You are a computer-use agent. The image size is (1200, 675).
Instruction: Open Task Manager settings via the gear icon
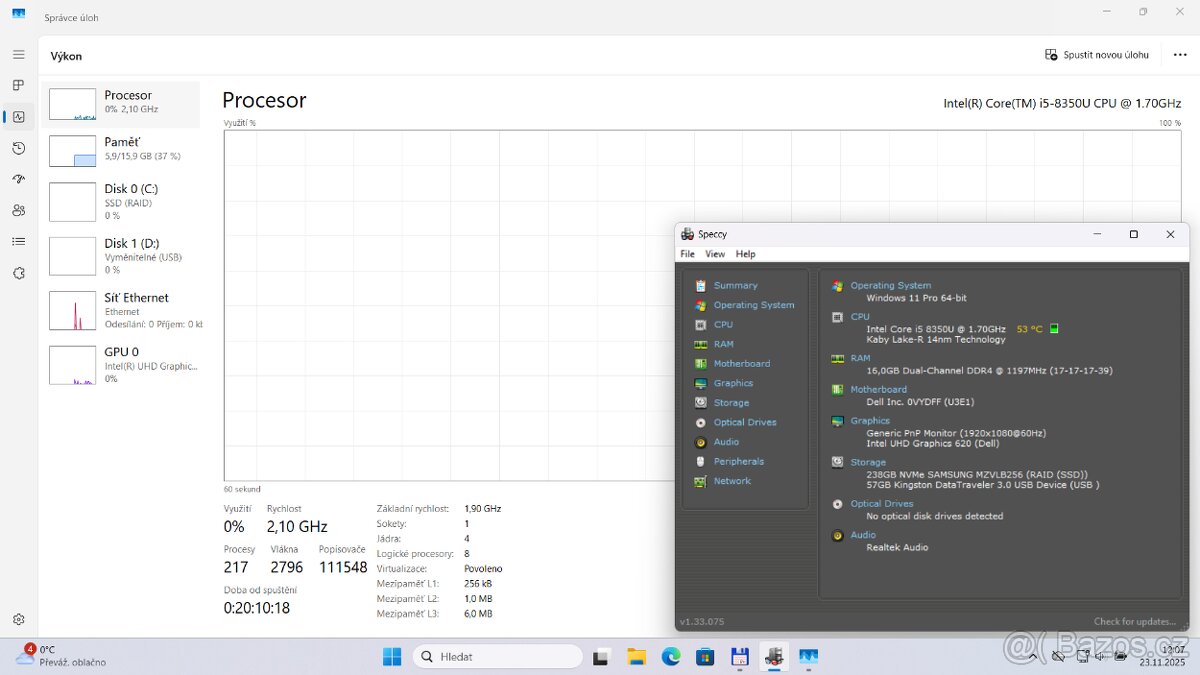(x=18, y=619)
